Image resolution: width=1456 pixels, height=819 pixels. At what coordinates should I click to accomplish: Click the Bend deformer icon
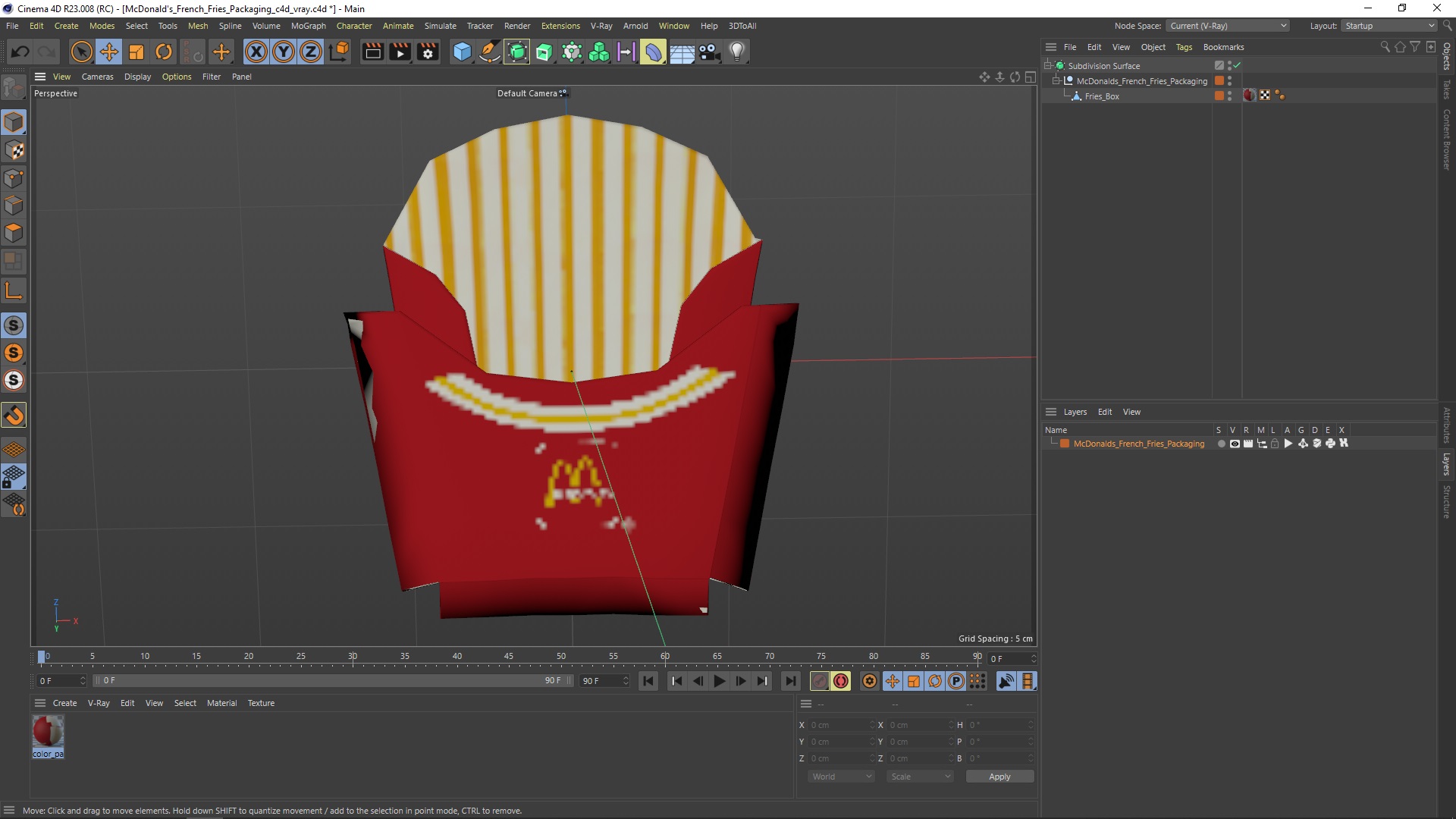point(653,52)
